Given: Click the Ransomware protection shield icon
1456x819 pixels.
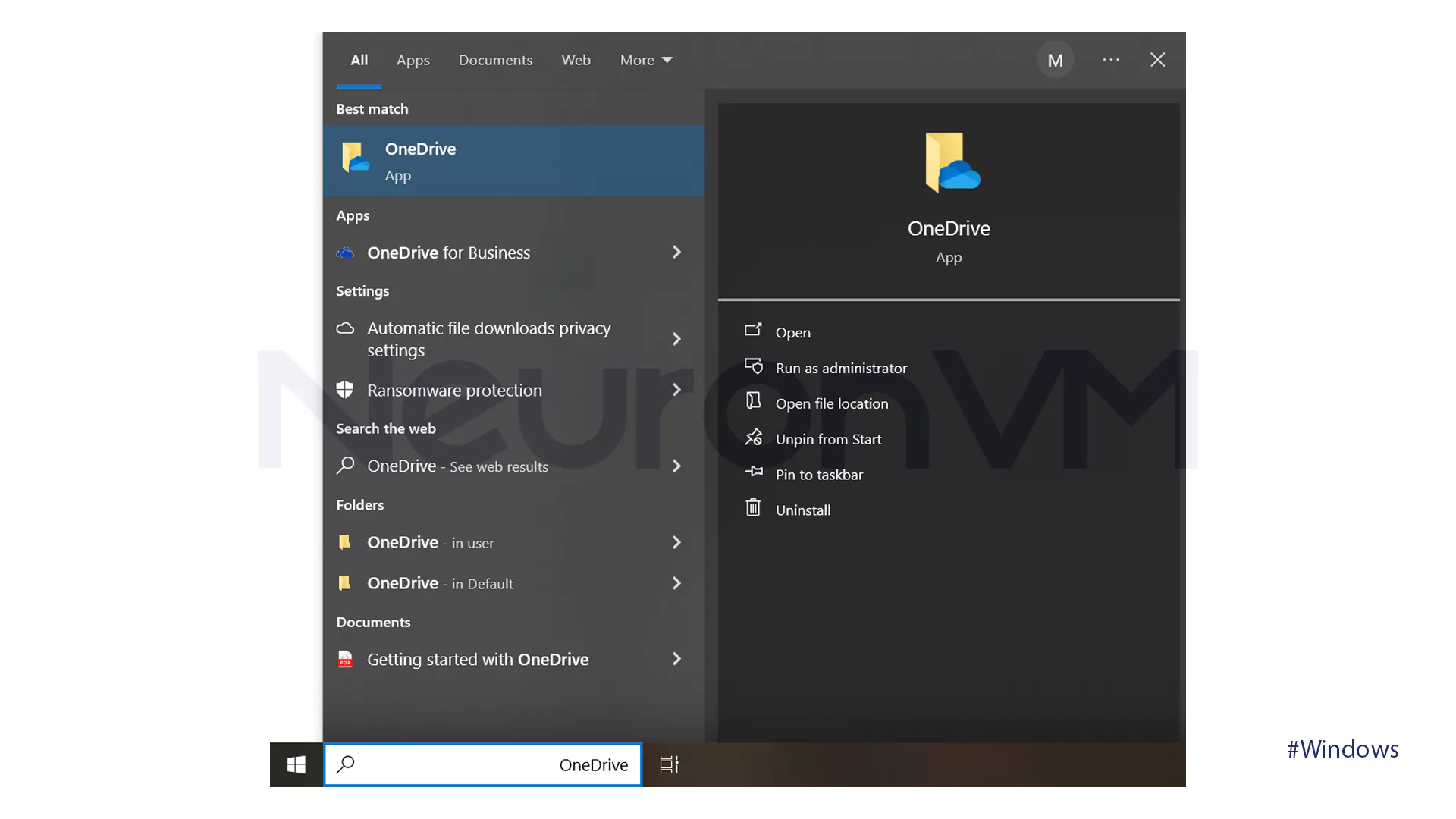Looking at the screenshot, I should (346, 389).
